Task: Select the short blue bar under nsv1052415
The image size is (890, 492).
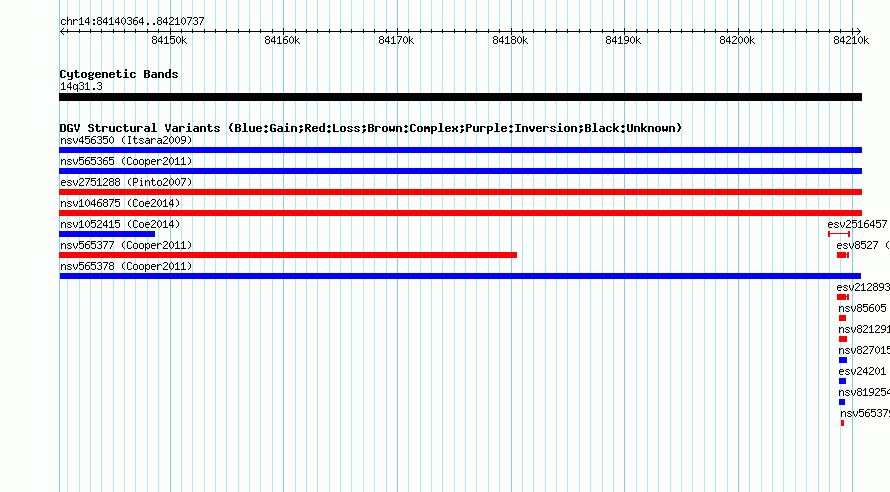Action: (x=107, y=234)
